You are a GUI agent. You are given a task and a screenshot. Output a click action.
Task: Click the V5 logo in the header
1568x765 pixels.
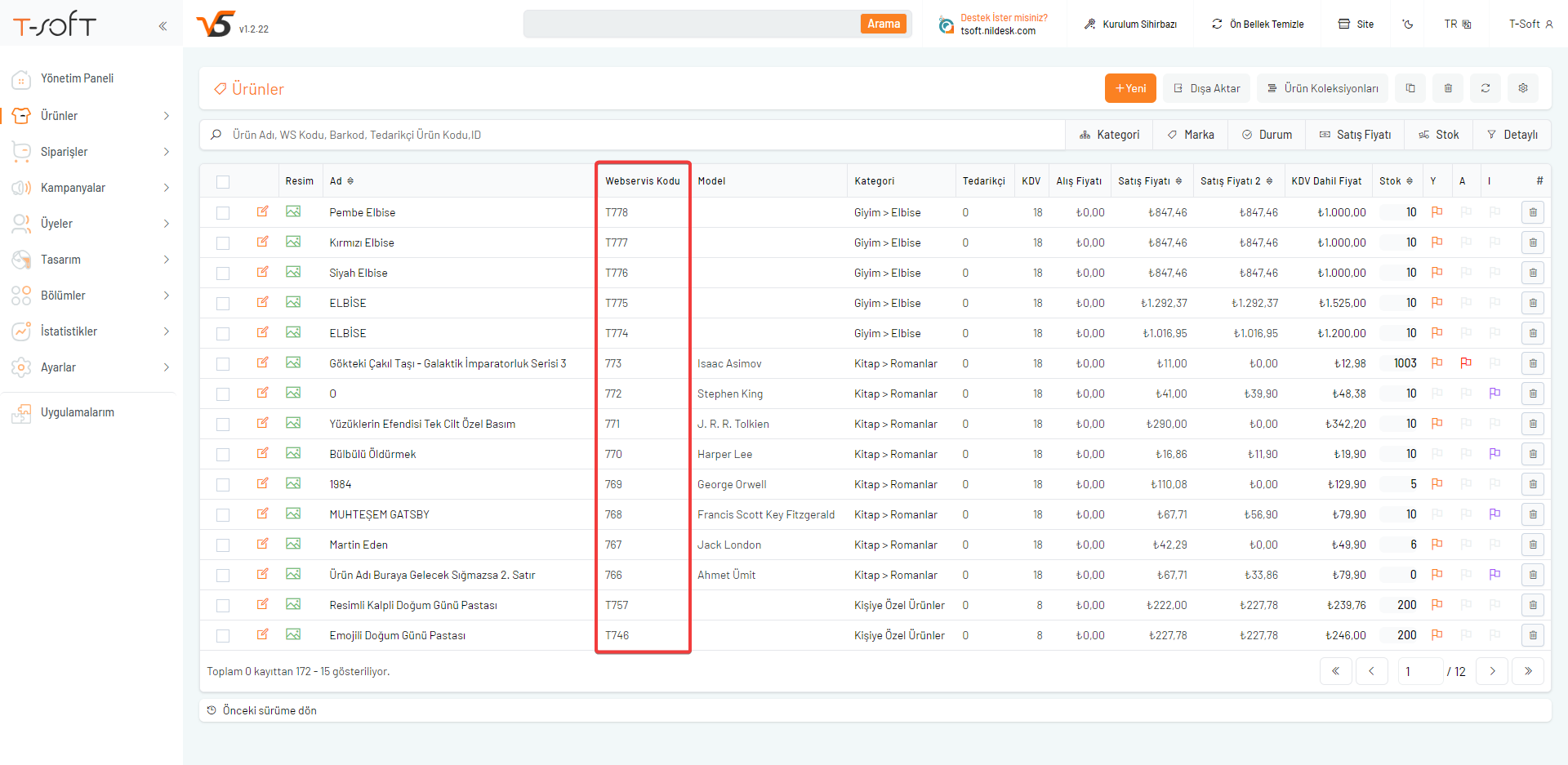(x=216, y=24)
